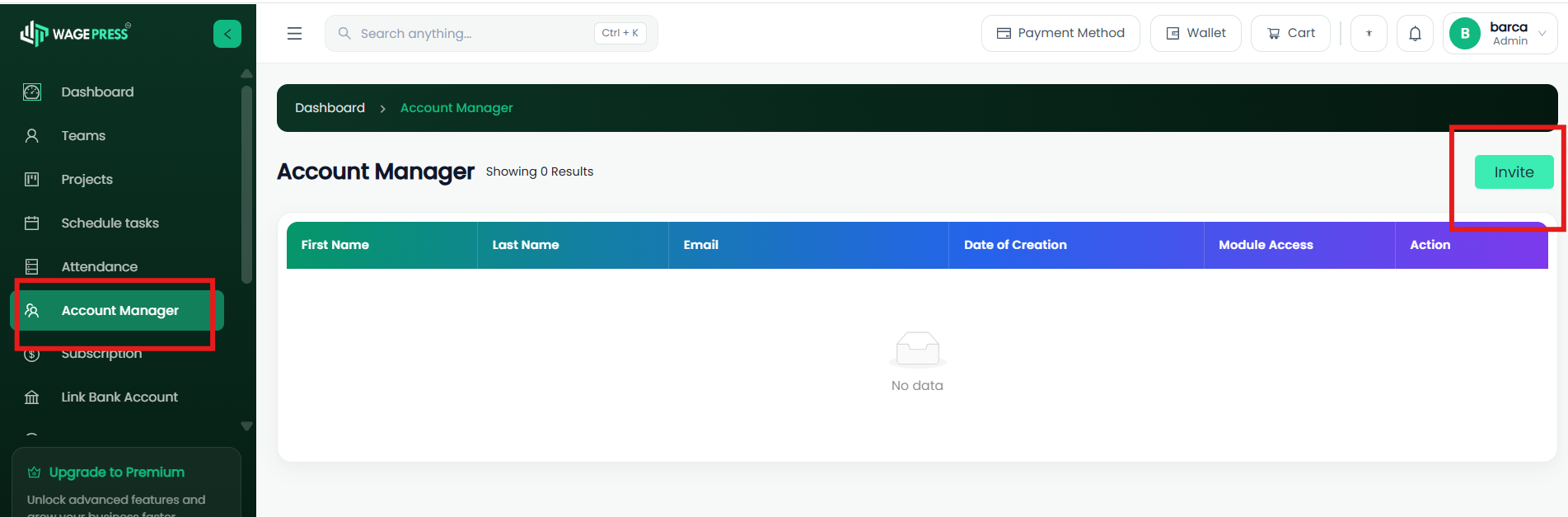The width and height of the screenshot is (1568, 517).
Task: Click the sidebar scroll up arrow
Action: point(246,73)
